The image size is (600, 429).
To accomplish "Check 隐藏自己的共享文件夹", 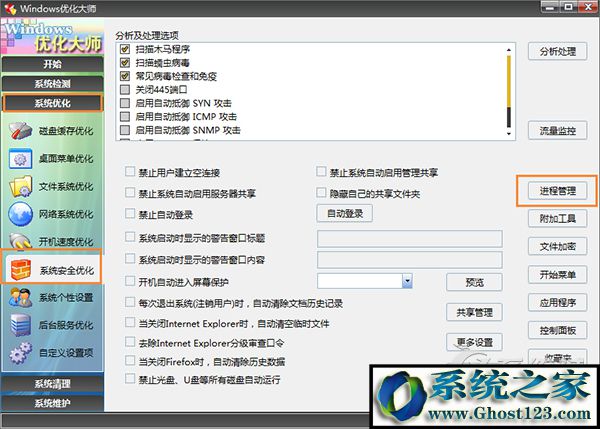I will tap(321, 192).
